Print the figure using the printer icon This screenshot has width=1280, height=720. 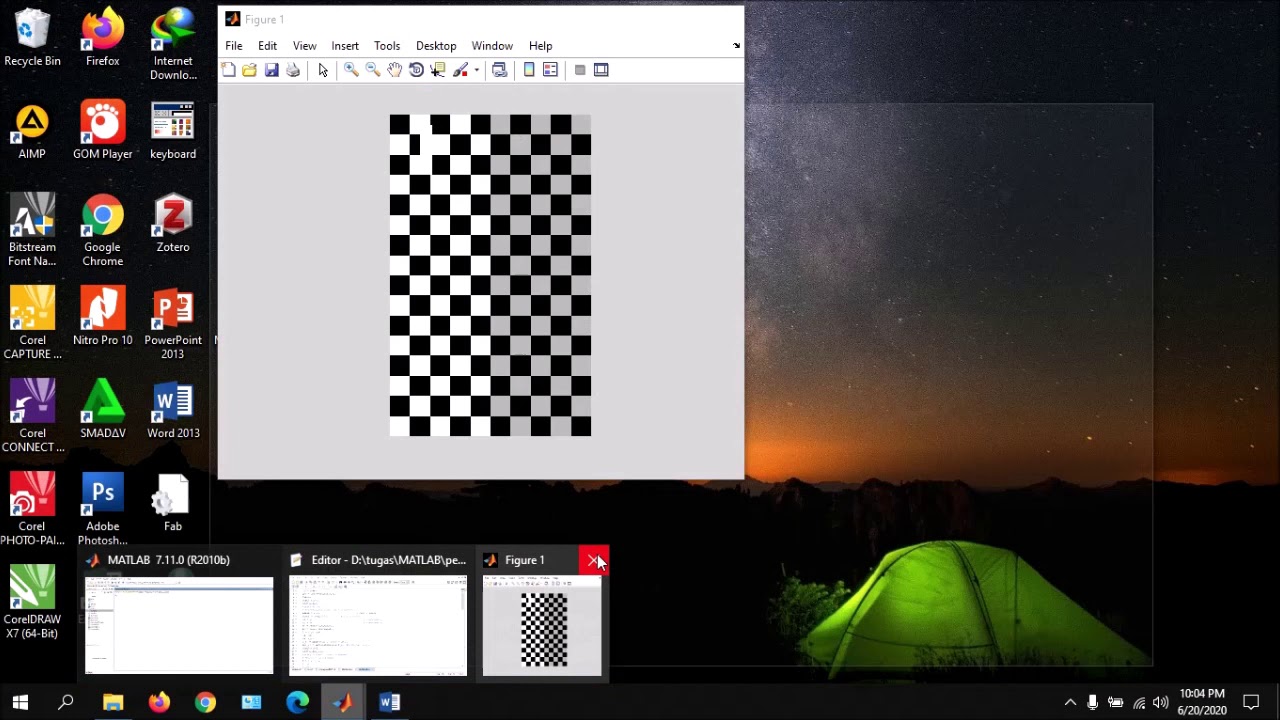(x=293, y=70)
